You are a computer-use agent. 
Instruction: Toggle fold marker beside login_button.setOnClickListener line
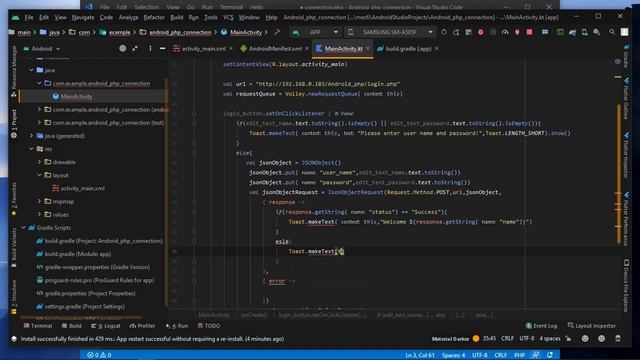click(x=194, y=113)
